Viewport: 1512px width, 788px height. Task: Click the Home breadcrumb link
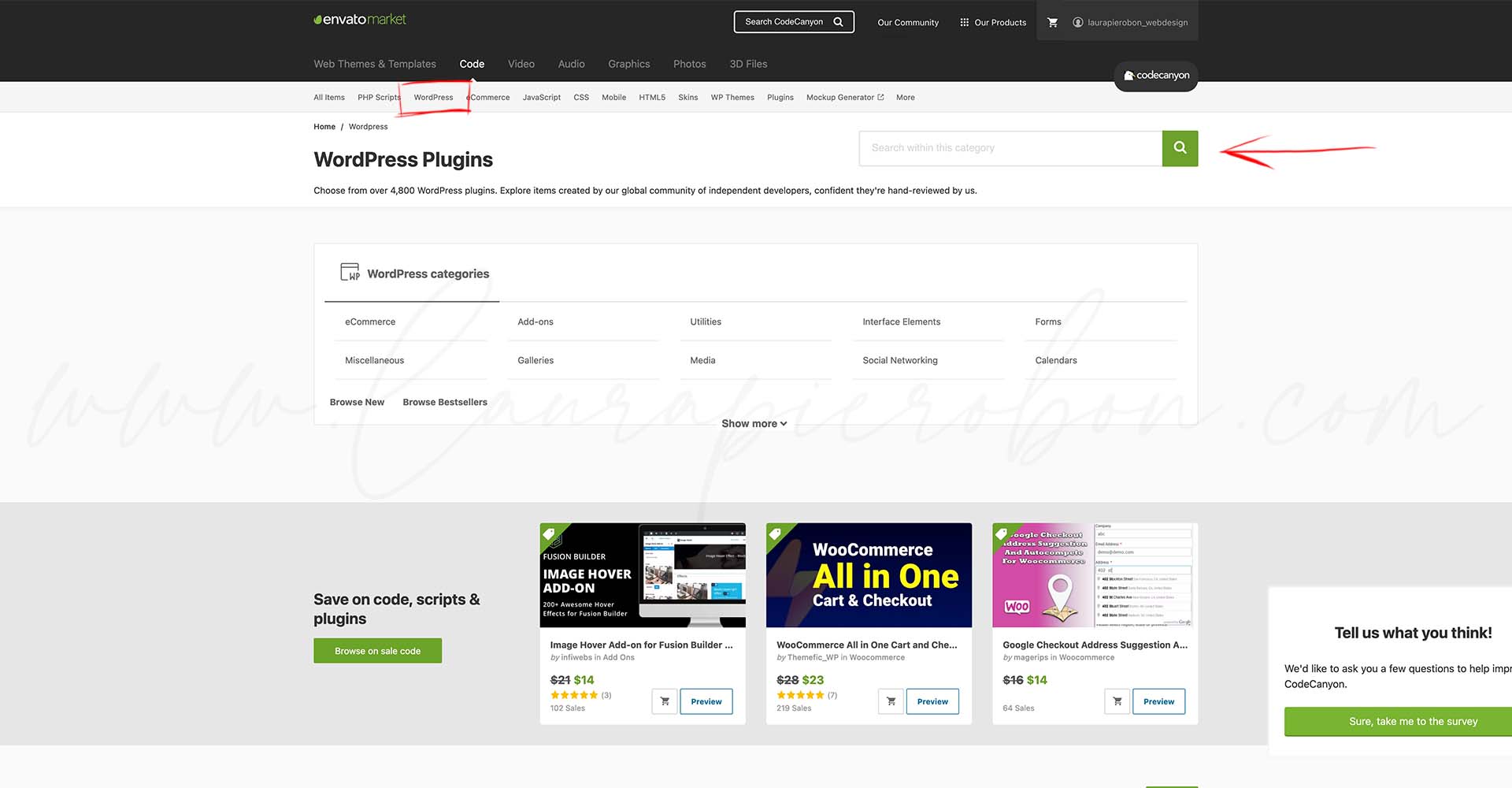click(324, 127)
